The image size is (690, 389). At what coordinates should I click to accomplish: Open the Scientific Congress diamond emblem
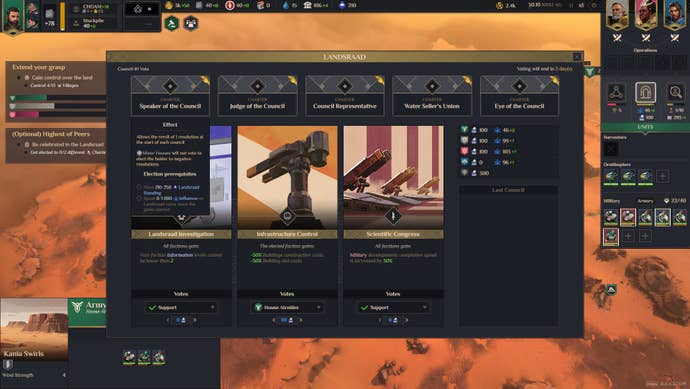393,216
